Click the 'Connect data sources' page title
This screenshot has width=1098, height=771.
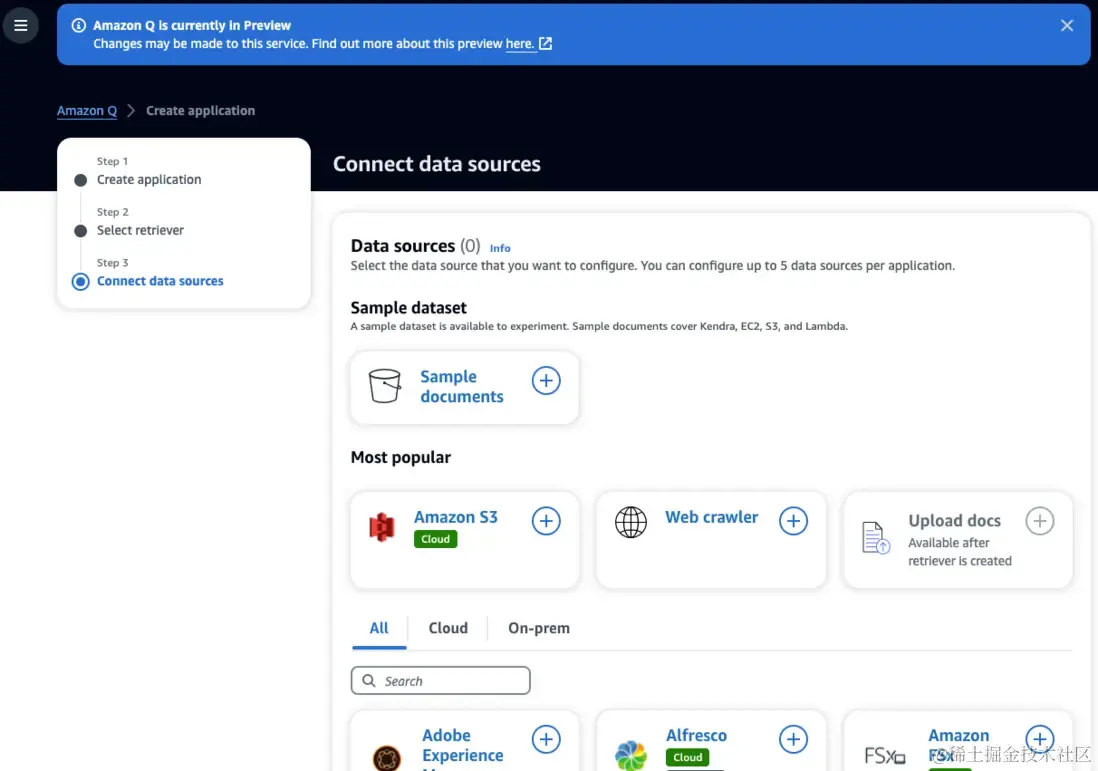[436, 164]
